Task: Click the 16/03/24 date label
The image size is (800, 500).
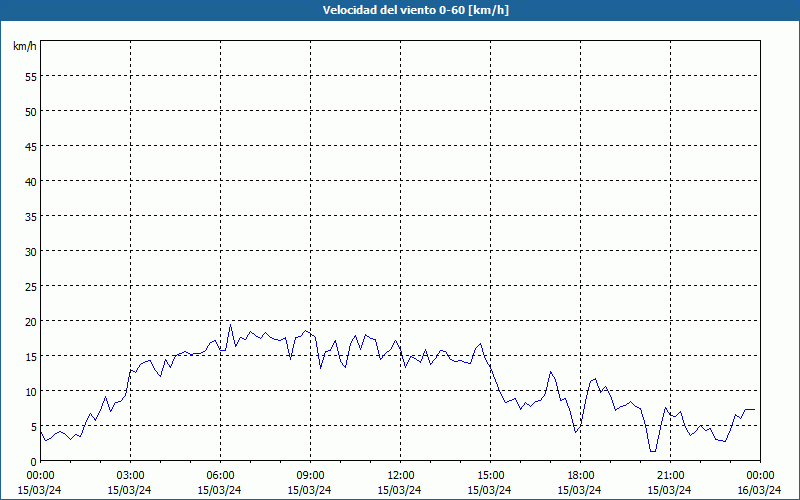Action: coord(758,489)
